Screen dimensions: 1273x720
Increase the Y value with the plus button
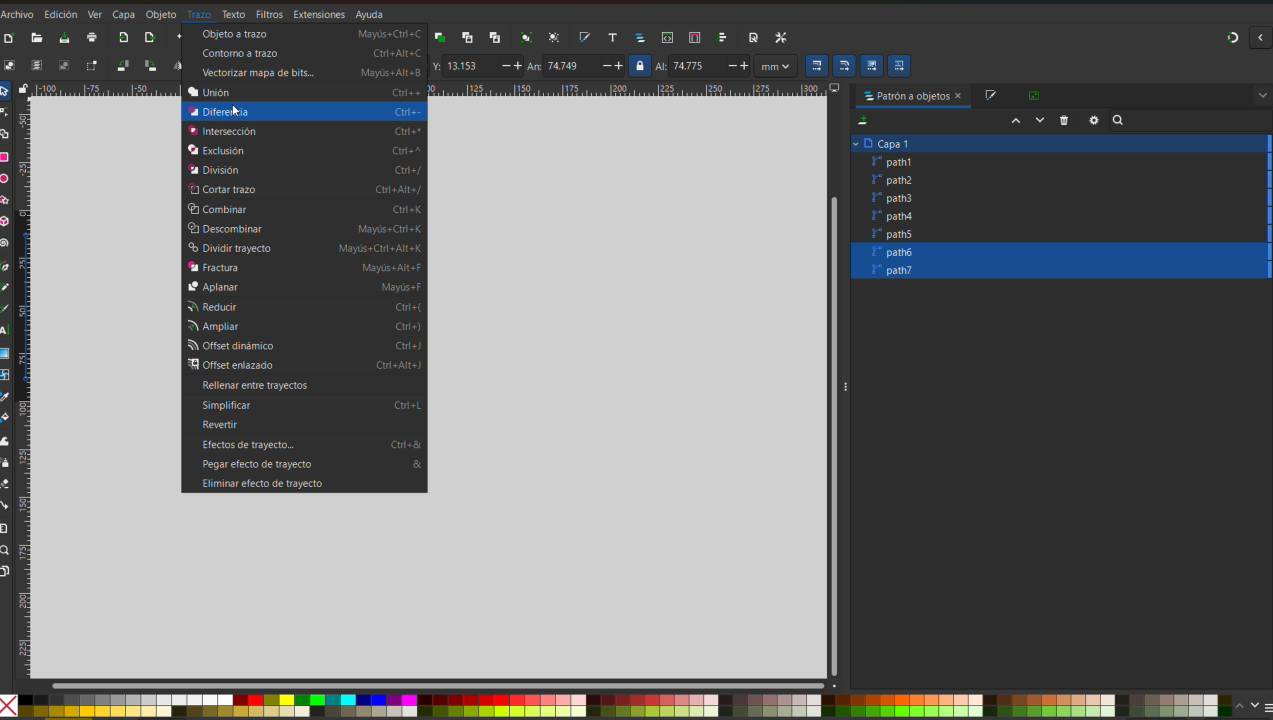pos(517,66)
